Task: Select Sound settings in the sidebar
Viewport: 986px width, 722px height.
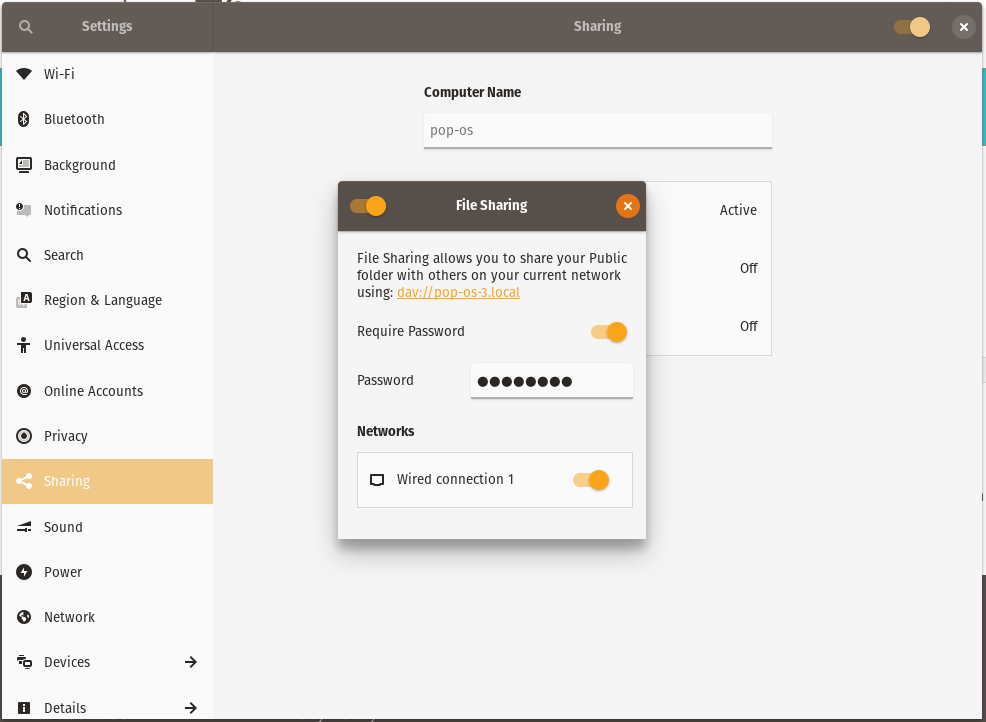Action: [x=63, y=527]
